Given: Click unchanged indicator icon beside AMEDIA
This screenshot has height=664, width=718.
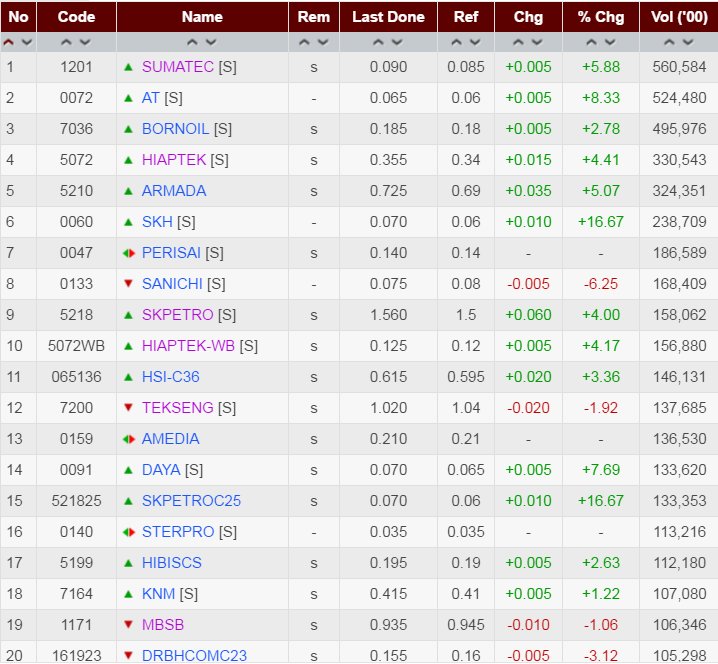Looking at the screenshot, I should click(129, 439).
